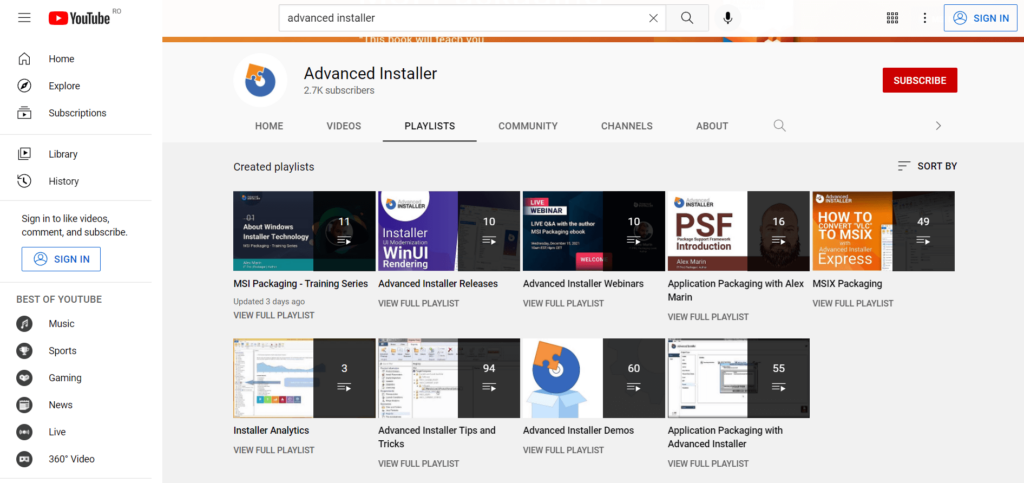Viewport: 1024px width, 483px height.
Task: View full playlist for Advanced Installer Releases
Action: click(x=419, y=304)
